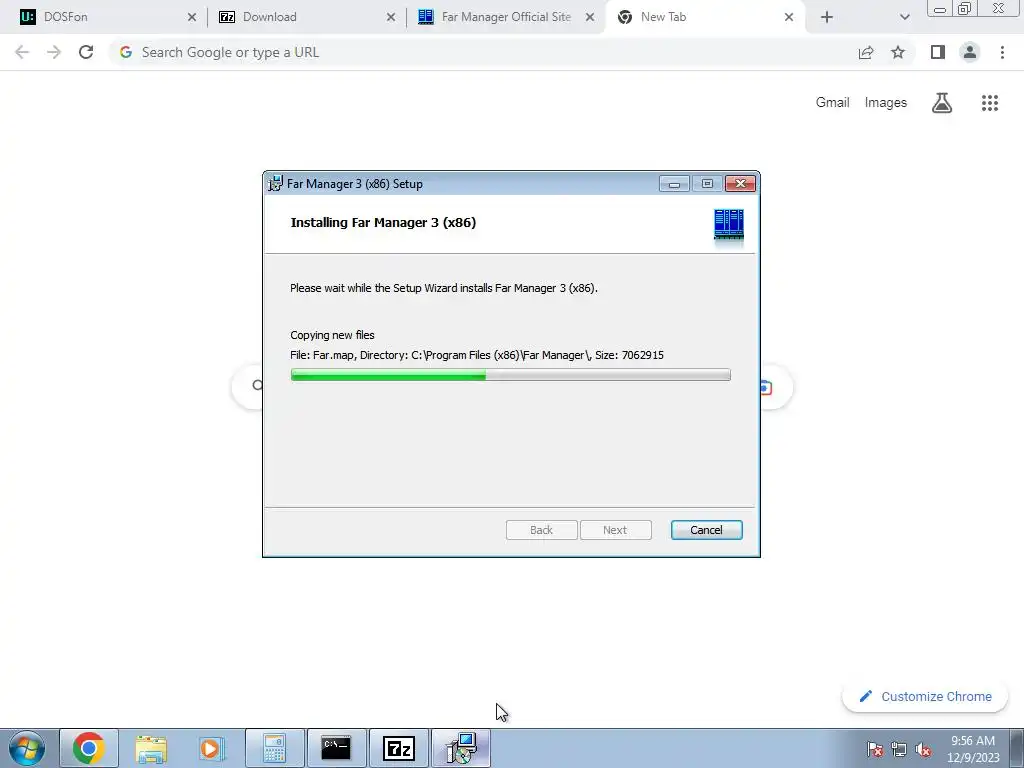
Task: Click the Google Lens camera icon in the search box
Action: (765, 387)
